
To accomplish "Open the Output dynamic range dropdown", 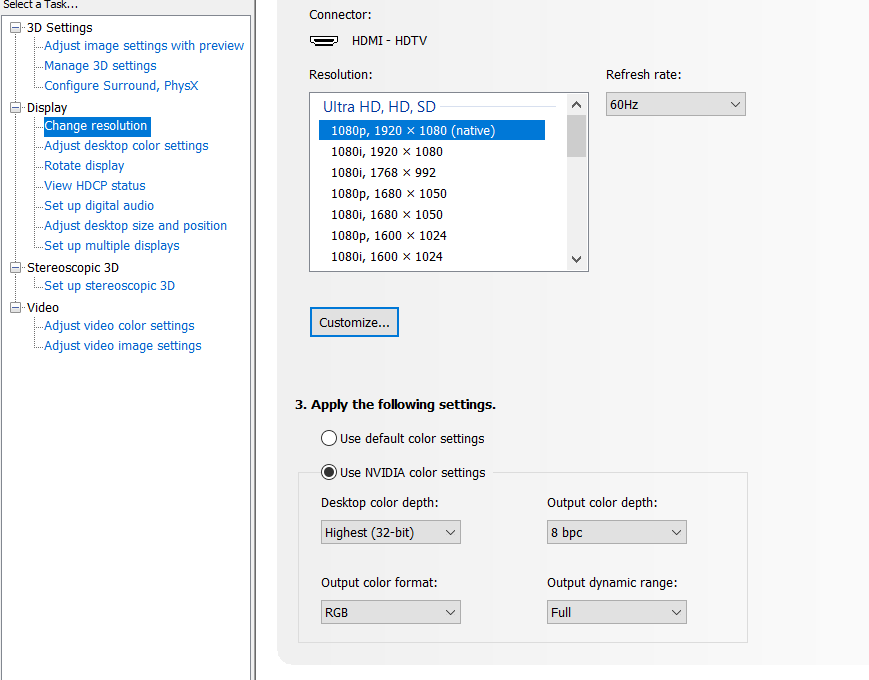I will point(616,612).
